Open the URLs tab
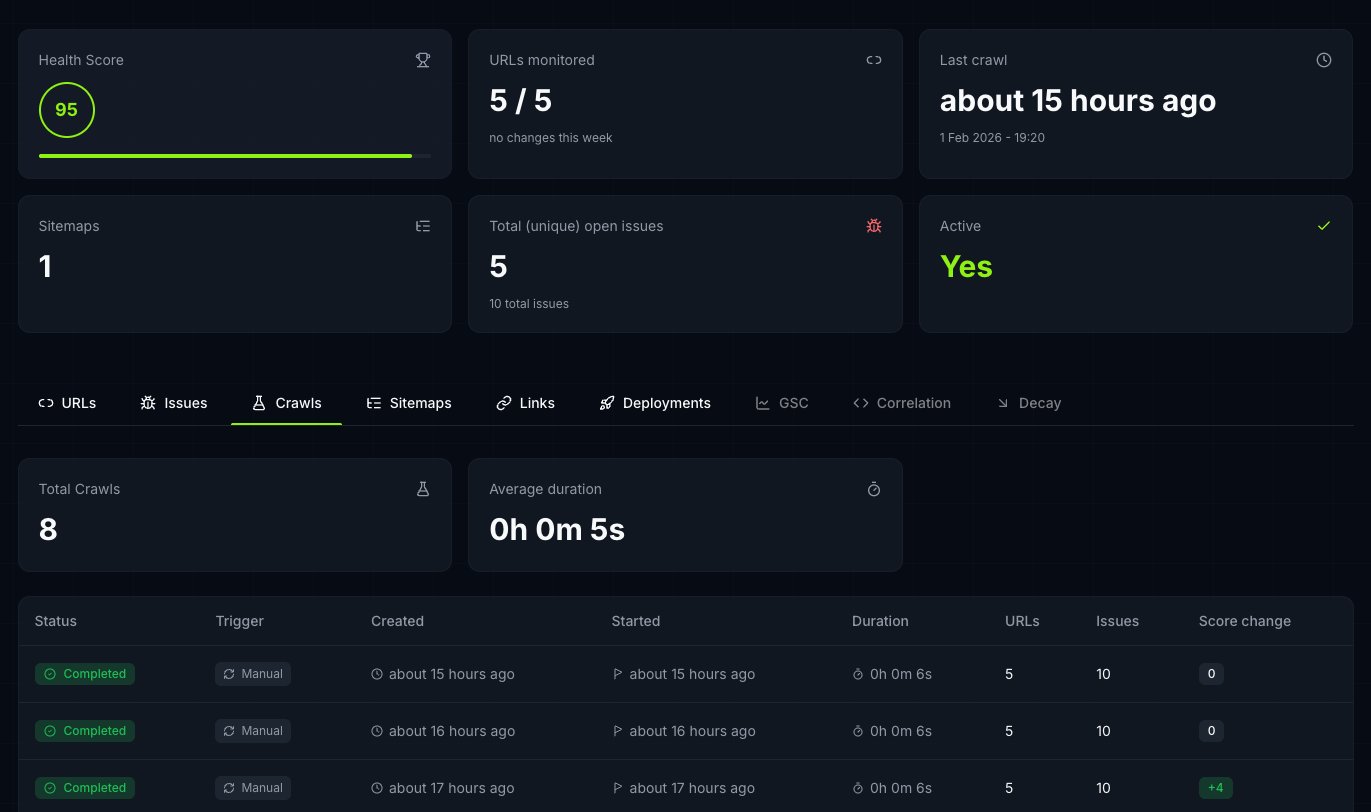 [67, 403]
